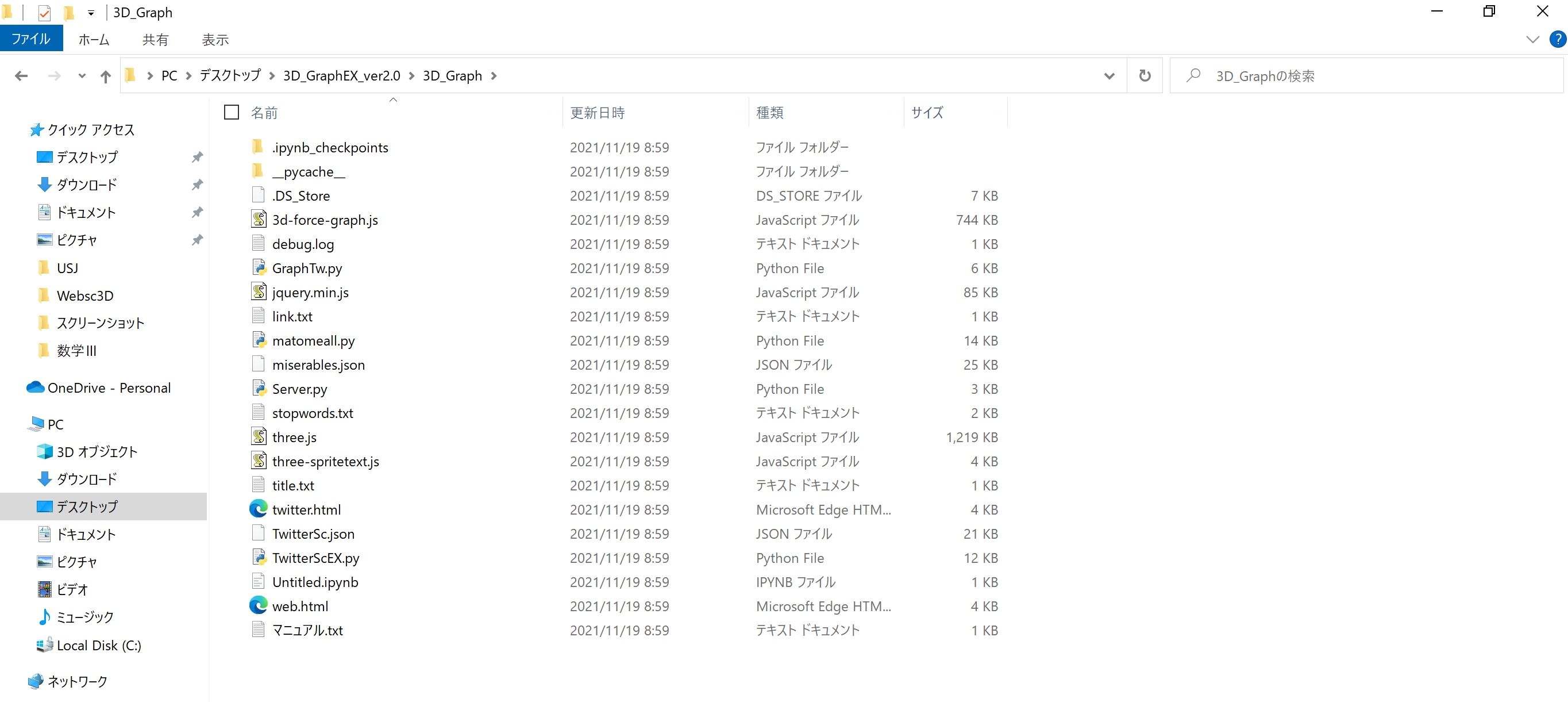Expand the ribbon with the chevron
This screenshot has width=1568, height=702.
click(1532, 40)
